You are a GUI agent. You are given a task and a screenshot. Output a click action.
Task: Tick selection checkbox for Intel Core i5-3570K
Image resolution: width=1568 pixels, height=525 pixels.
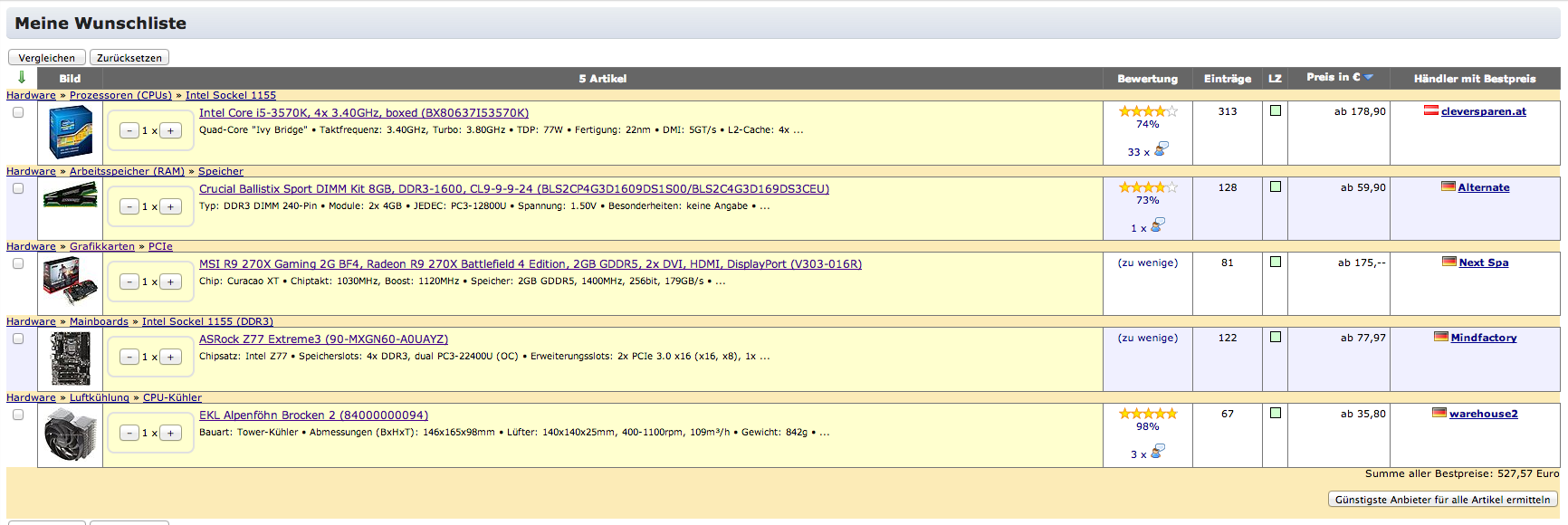click(x=18, y=112)
